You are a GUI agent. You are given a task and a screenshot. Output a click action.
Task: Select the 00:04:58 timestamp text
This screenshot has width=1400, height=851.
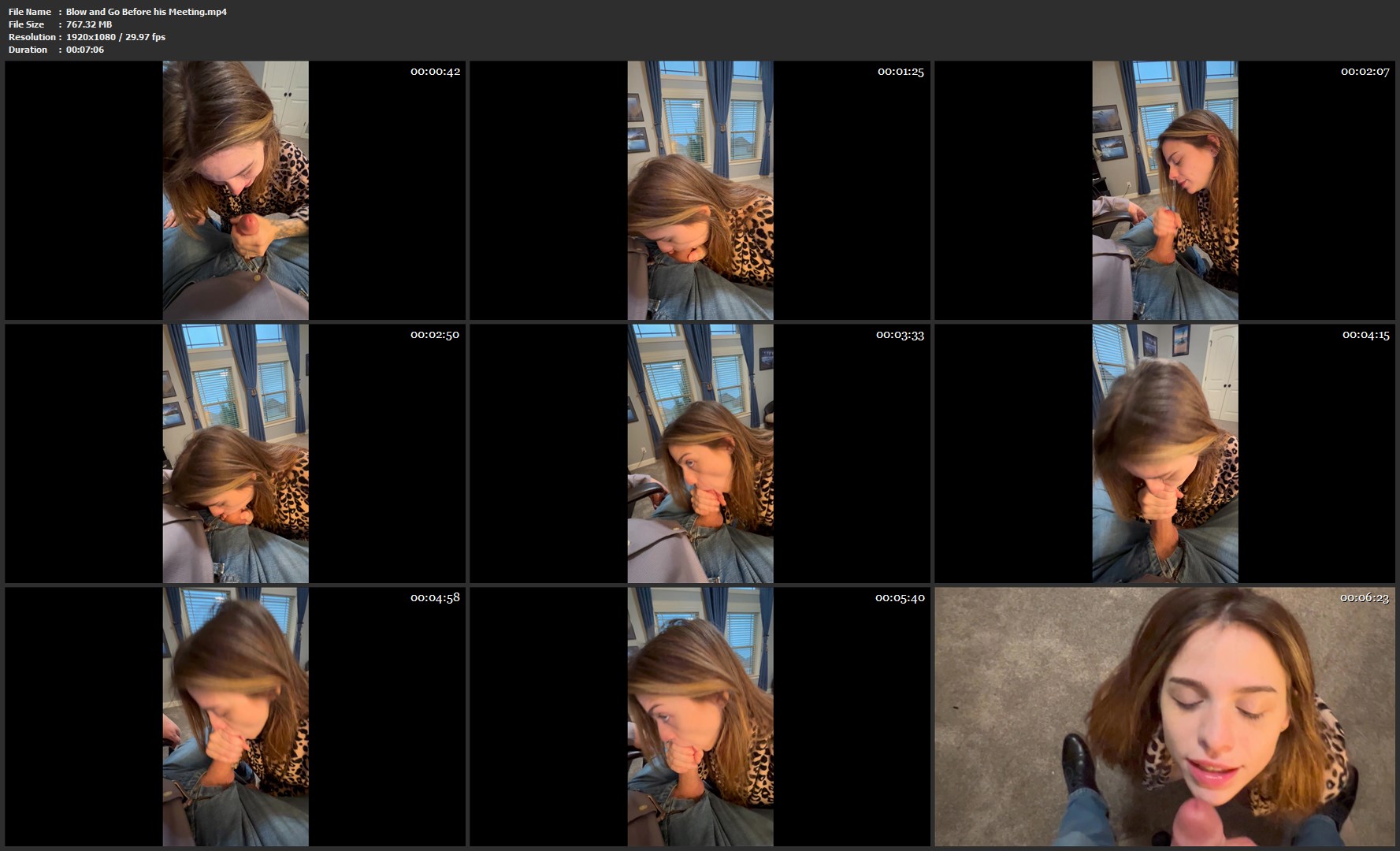click(x=435, y=598)
